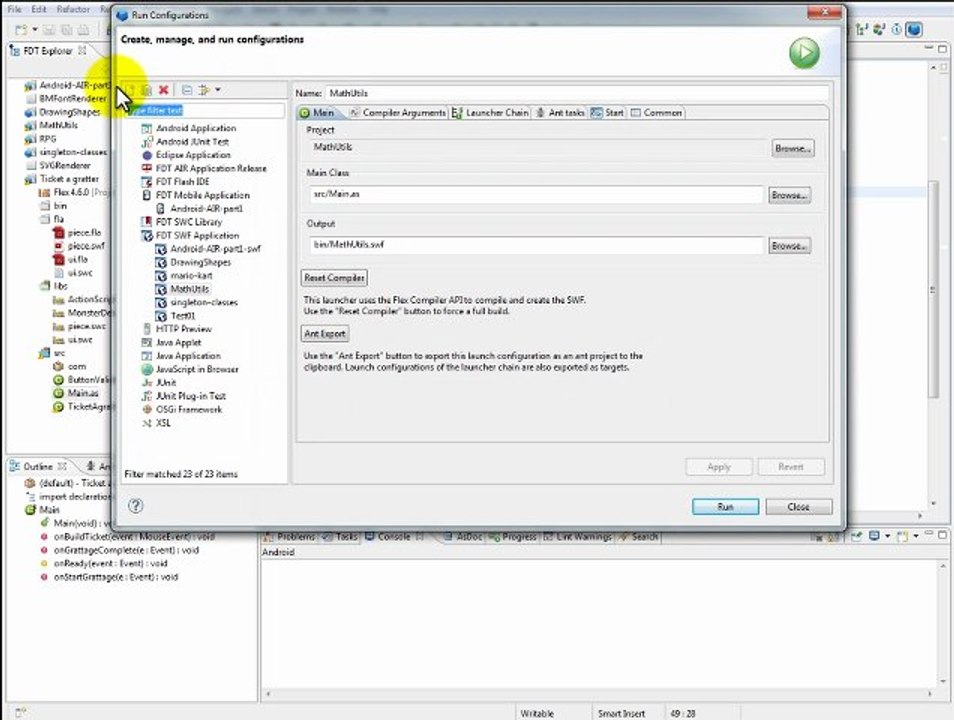Viewport: 954px width, 720px height.
Task: Click the help question mark icon
Action: tap(136, 506)
